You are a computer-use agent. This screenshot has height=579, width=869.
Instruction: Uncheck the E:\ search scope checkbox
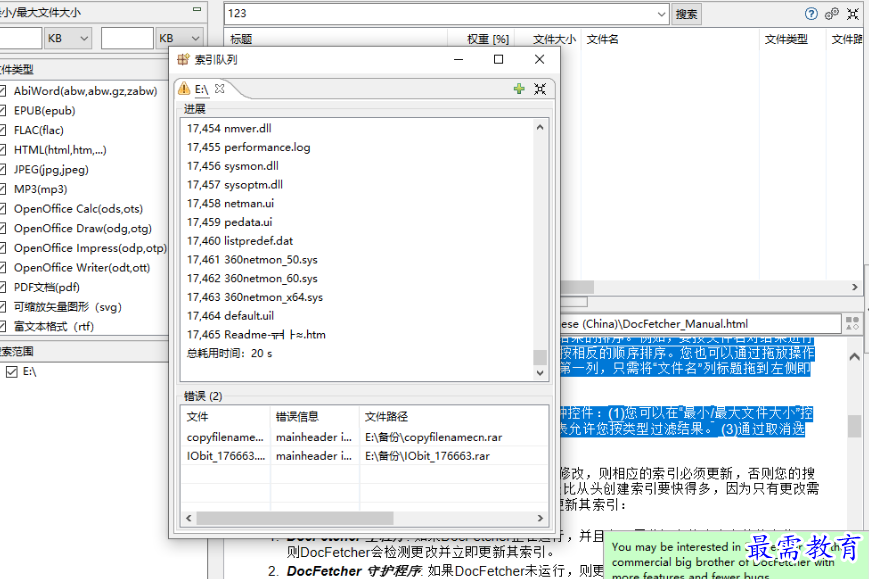point(11,372)
